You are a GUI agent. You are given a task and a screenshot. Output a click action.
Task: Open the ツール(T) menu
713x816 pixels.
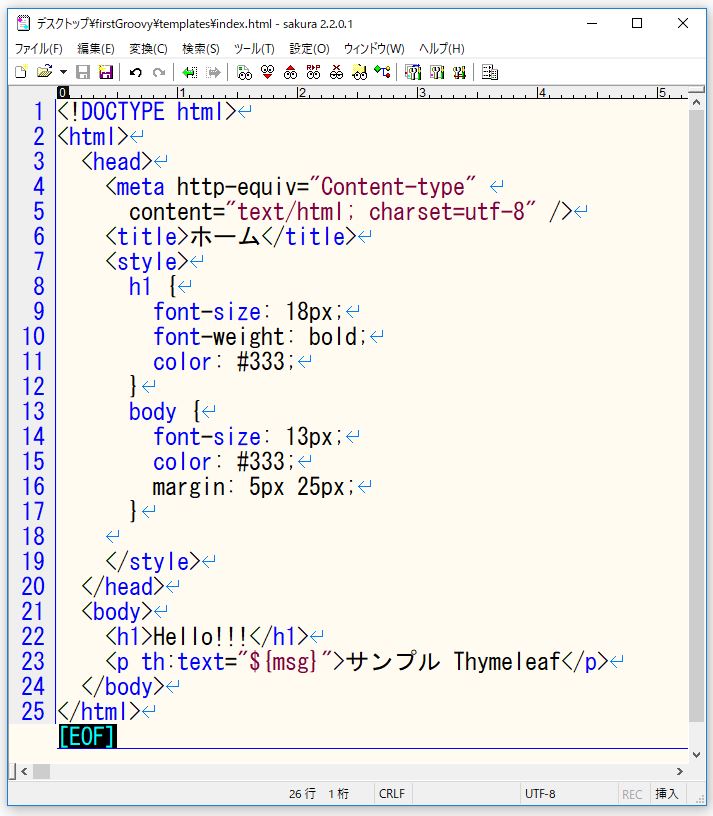[254, 48]
